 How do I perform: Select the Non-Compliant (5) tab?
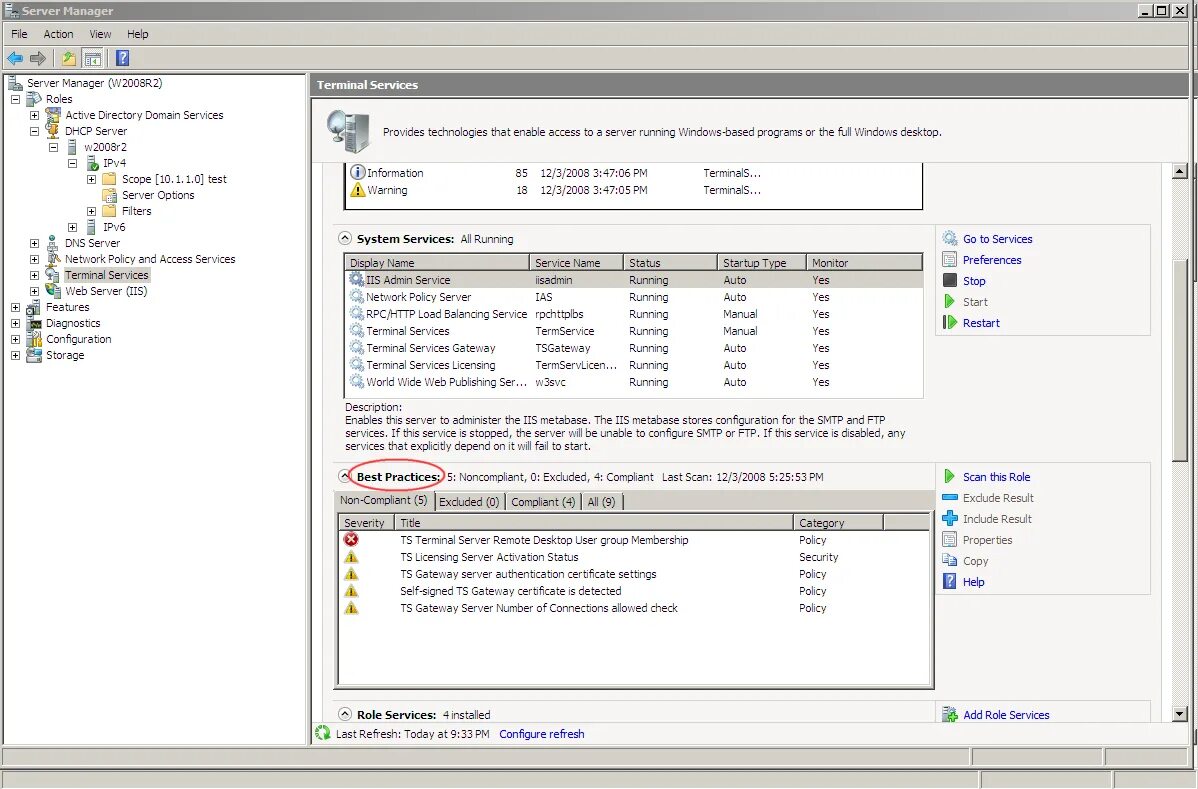(x=384, y=500)
